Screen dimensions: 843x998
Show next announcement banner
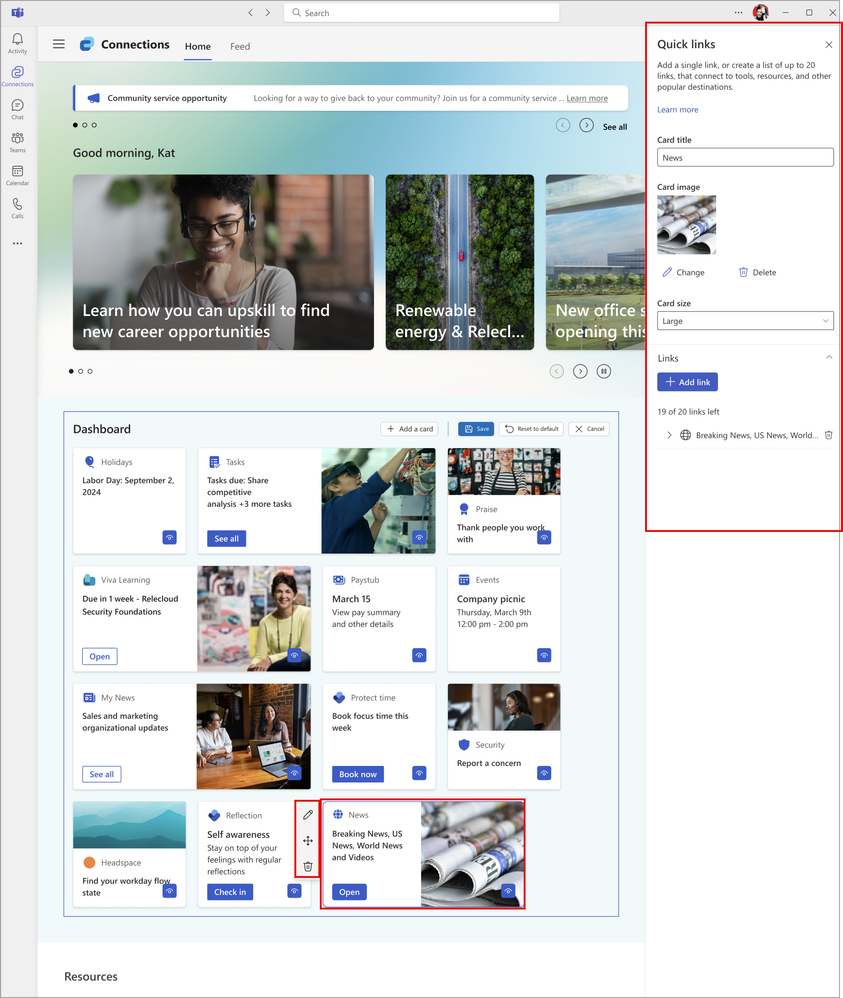586,125
